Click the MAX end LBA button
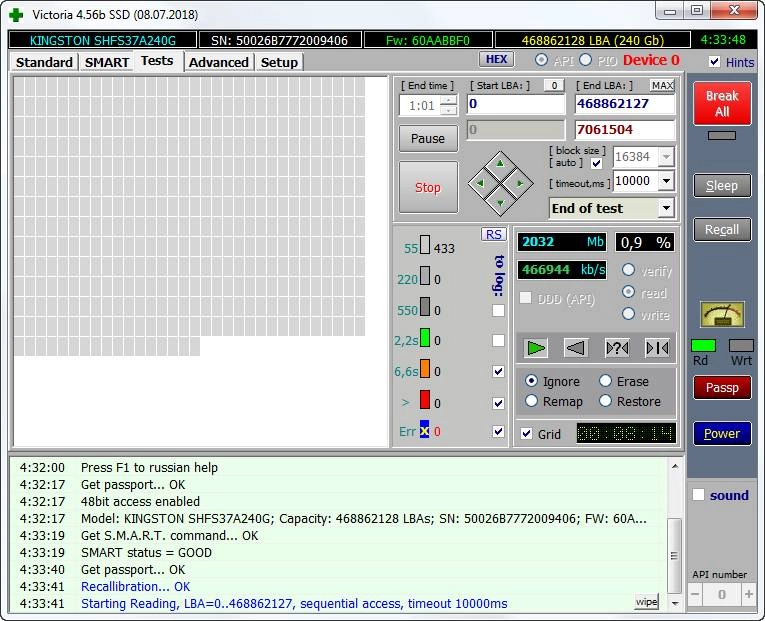The image size is (765, 621). point(662,85)
